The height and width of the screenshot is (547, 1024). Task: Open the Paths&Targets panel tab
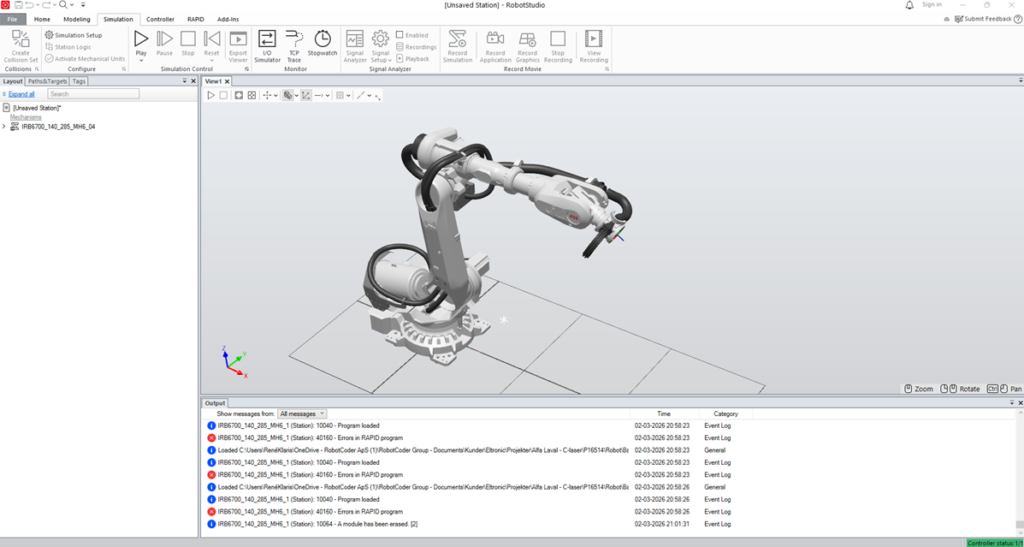click(47, 82)
